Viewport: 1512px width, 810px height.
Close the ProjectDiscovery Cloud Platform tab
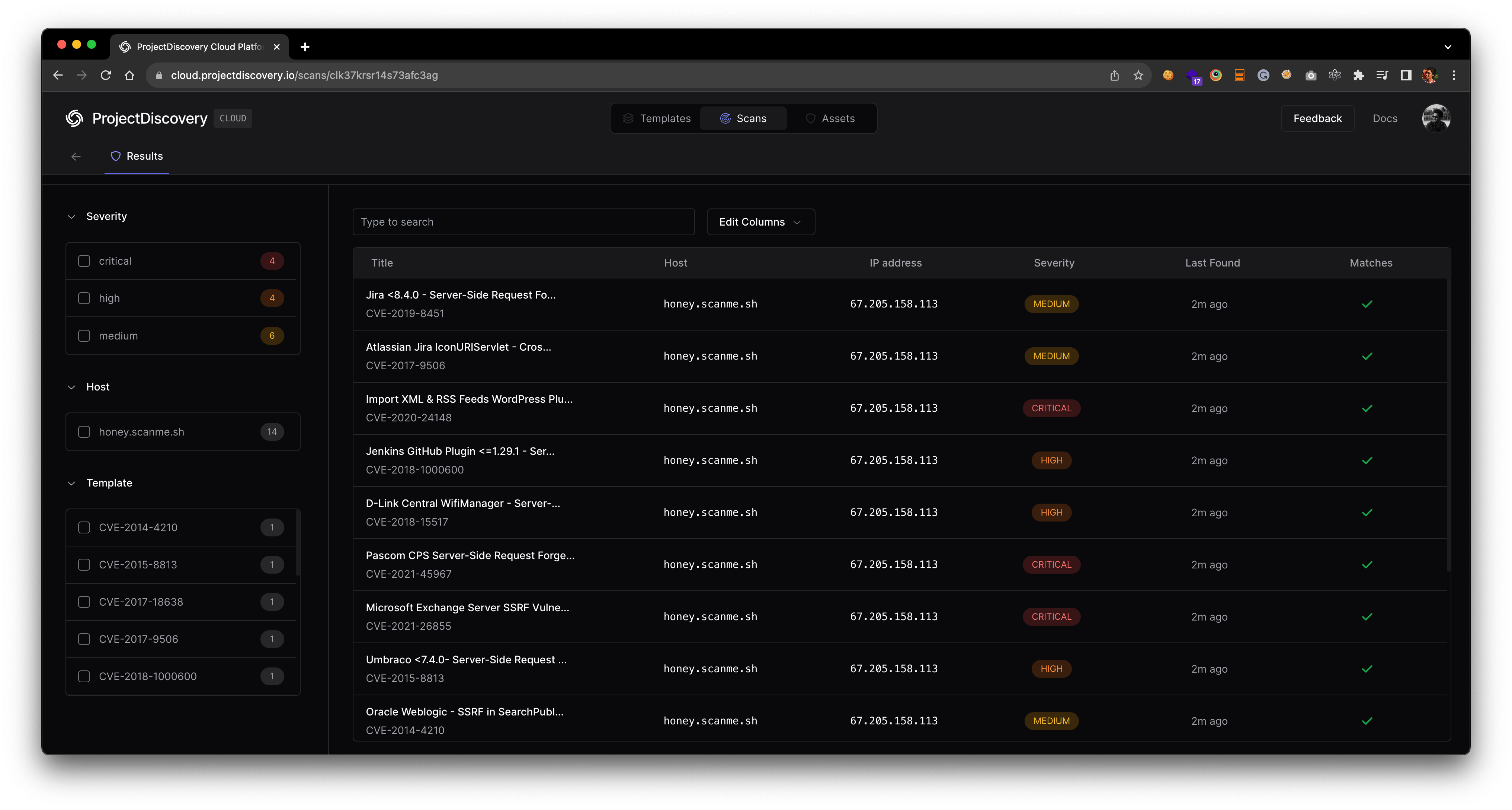(276, 47)
